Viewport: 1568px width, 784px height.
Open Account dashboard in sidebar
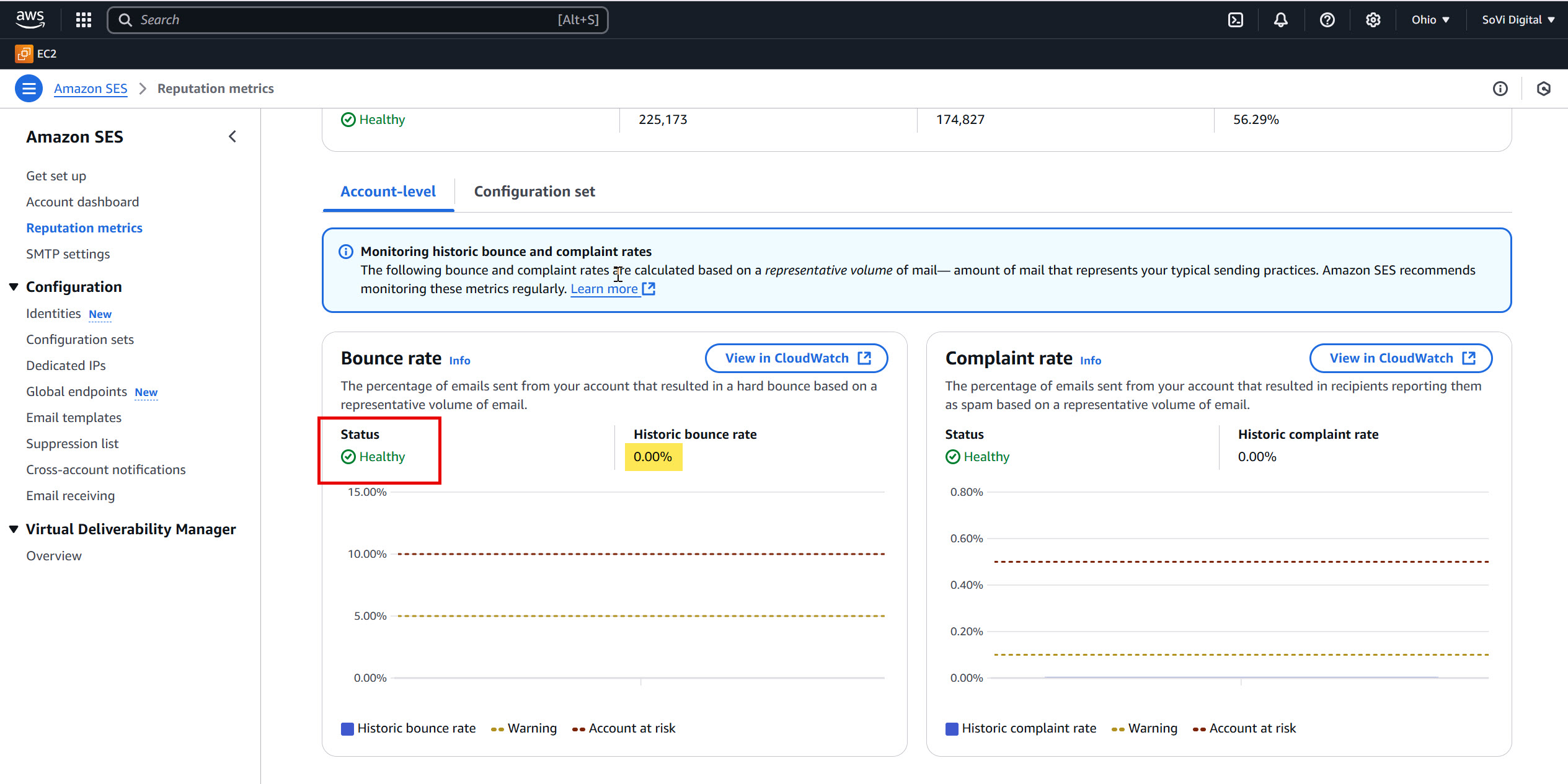pyautogui.click(x=82, y=202)
